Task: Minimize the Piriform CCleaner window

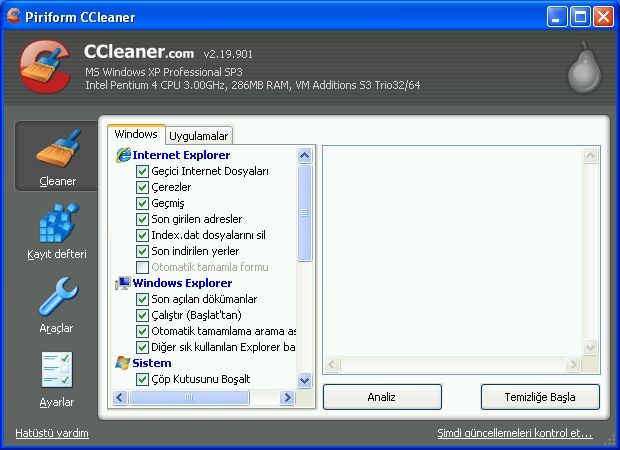Action: click(557, 17)
